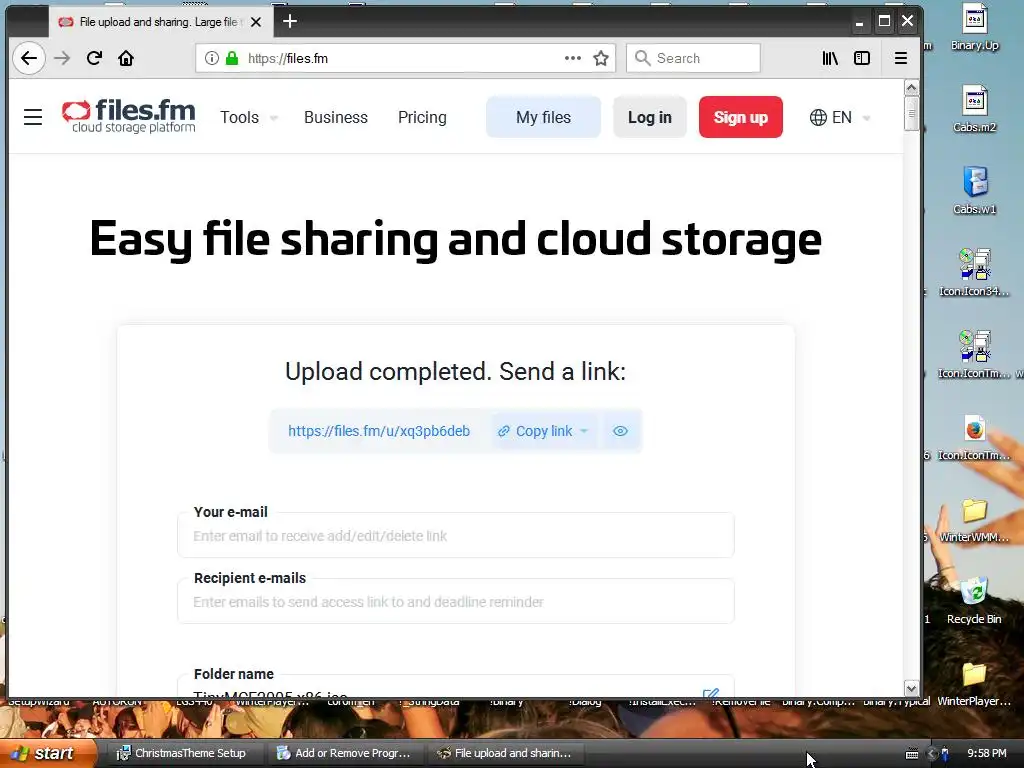Viewport: 1024px width, 768px height.
Task: Close the File upload and sharing tab
Action: pos(256,22)
